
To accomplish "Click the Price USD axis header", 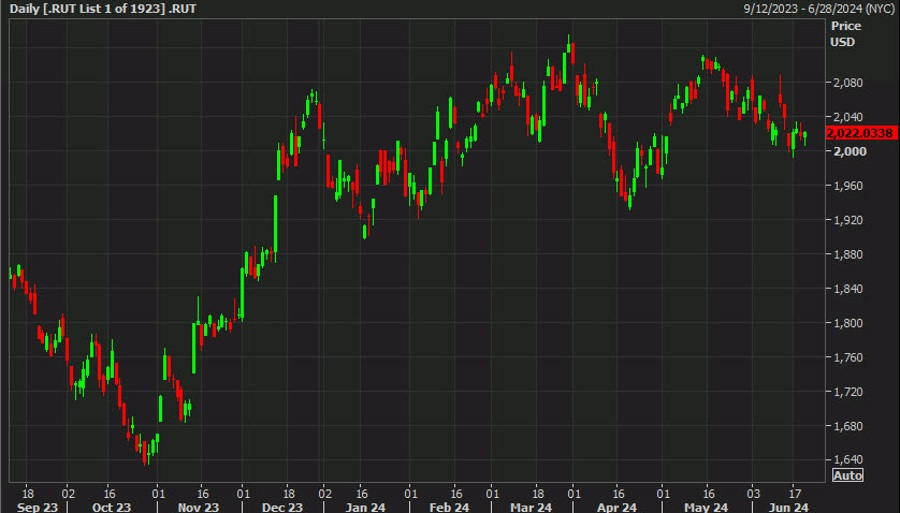I will [845, 34].
